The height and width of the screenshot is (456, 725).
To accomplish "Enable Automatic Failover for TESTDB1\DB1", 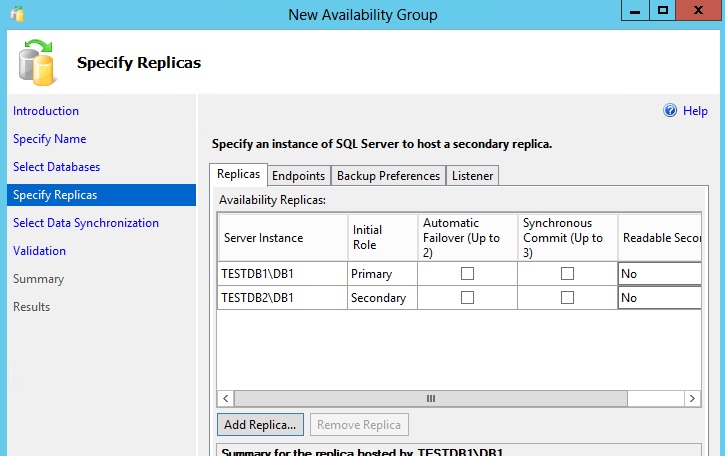I will pos(467,273).
